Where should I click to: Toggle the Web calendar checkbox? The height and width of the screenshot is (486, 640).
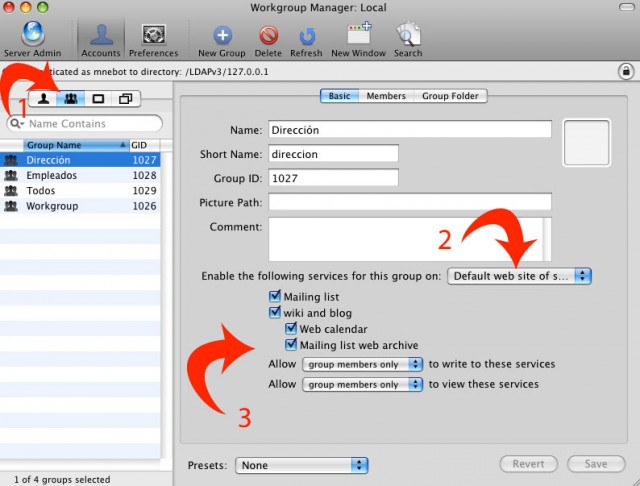(291, 328)
